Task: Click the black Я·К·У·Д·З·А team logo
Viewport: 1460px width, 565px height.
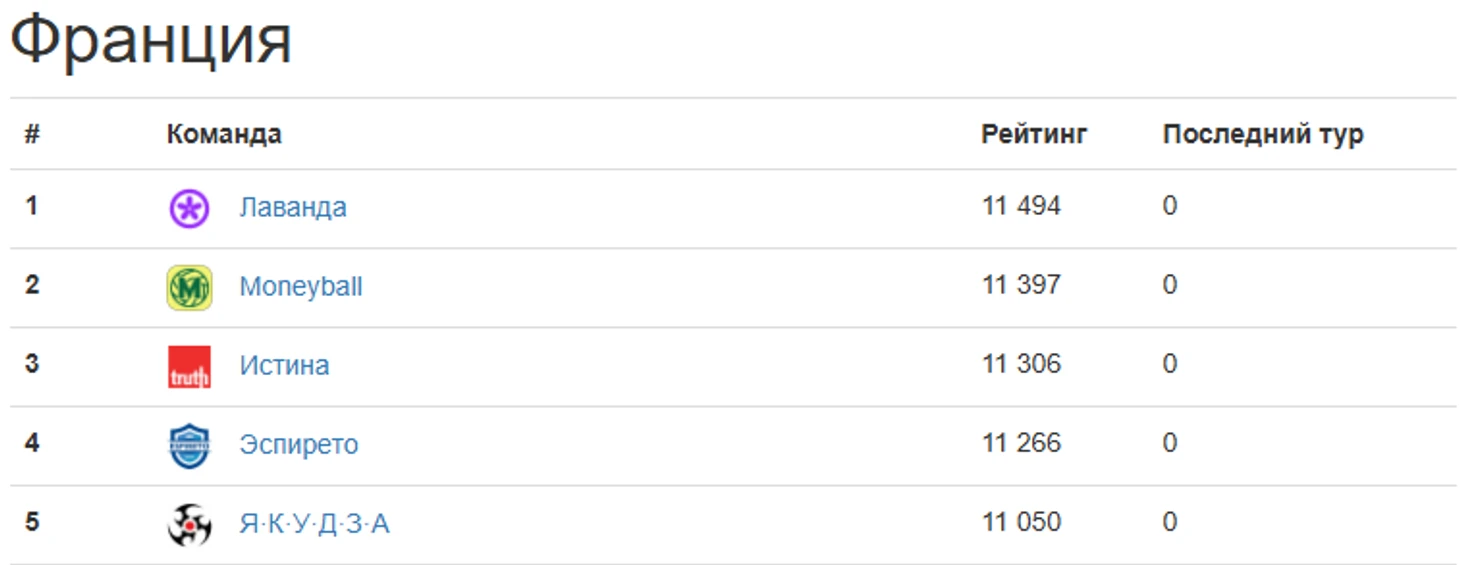Action: [x=188, y=524]
